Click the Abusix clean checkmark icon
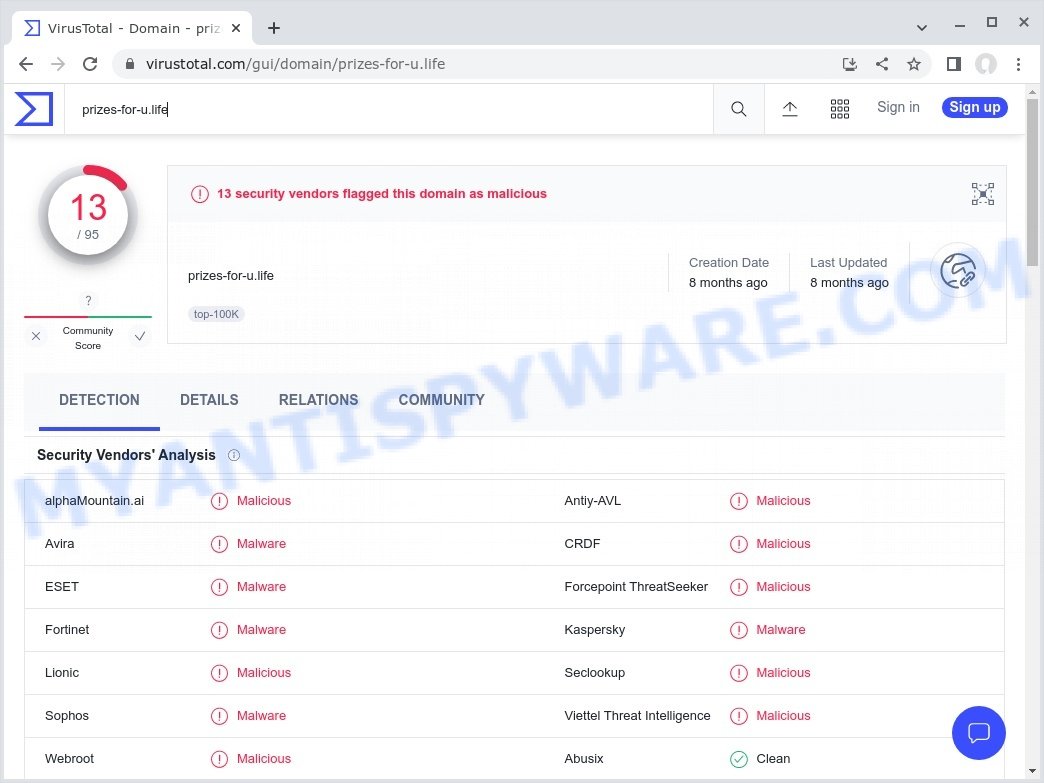Image resolution: width=1044 pixels, height=783 pixels. [738, 759]
